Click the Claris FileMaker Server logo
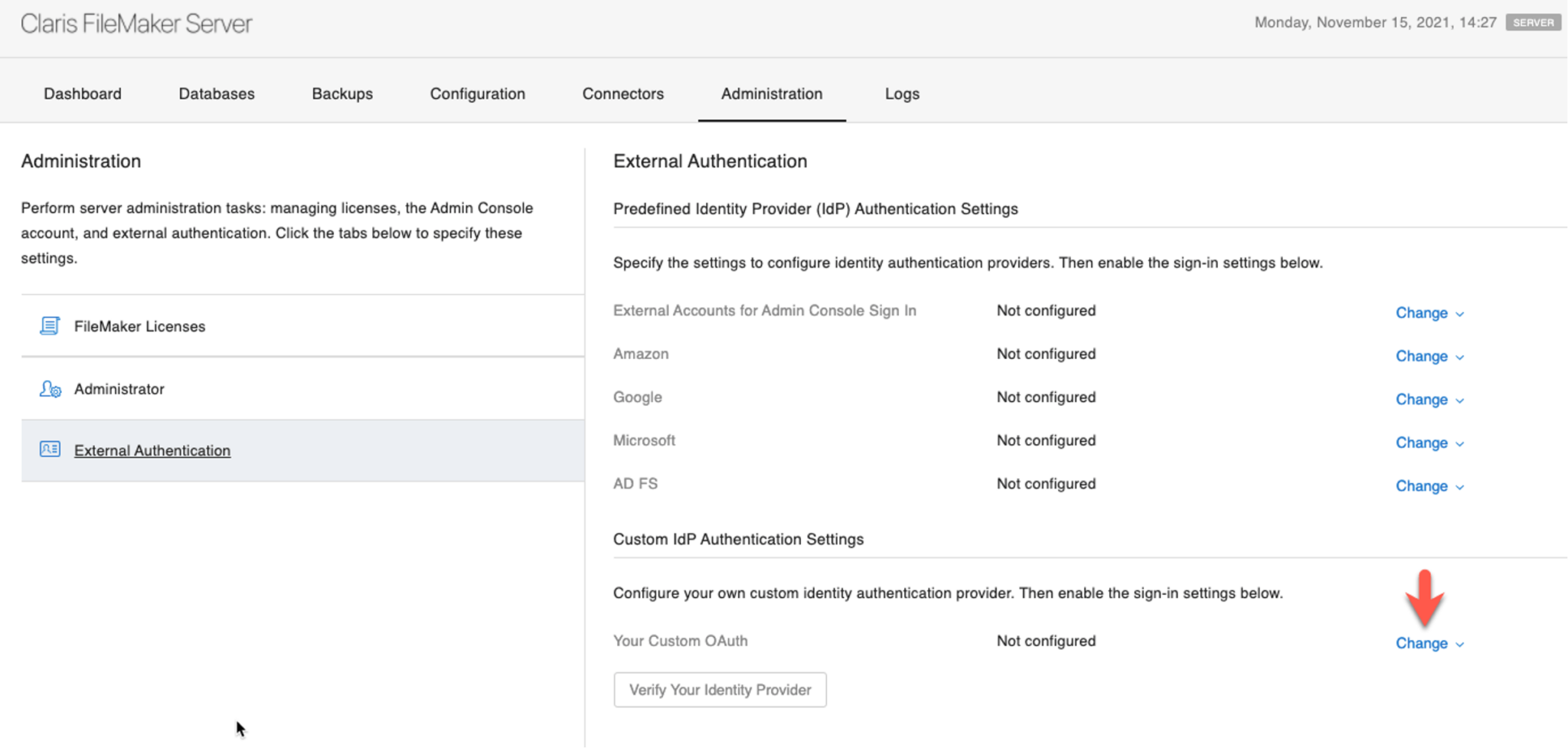Viewport: 1568px width, 748px height. click(x=136, y=24)
